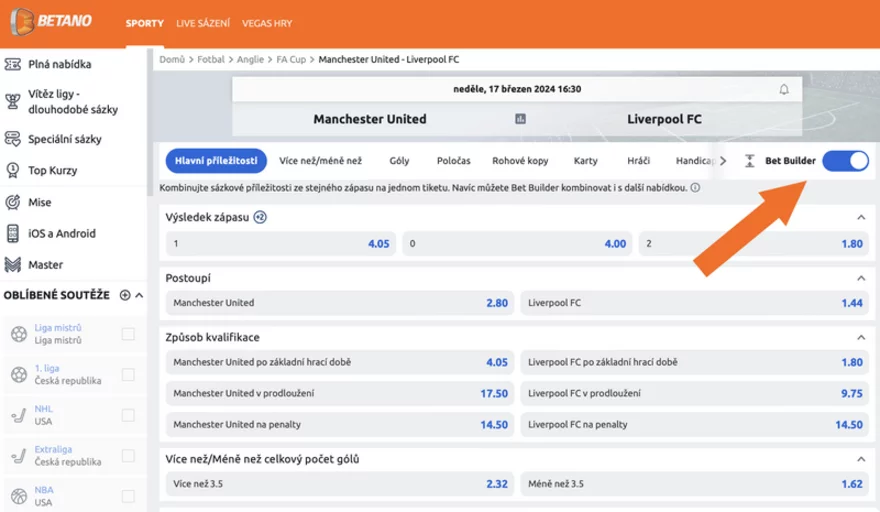Toggle the Bet Builder switch
Screen dimensions: 880x512
846,161
